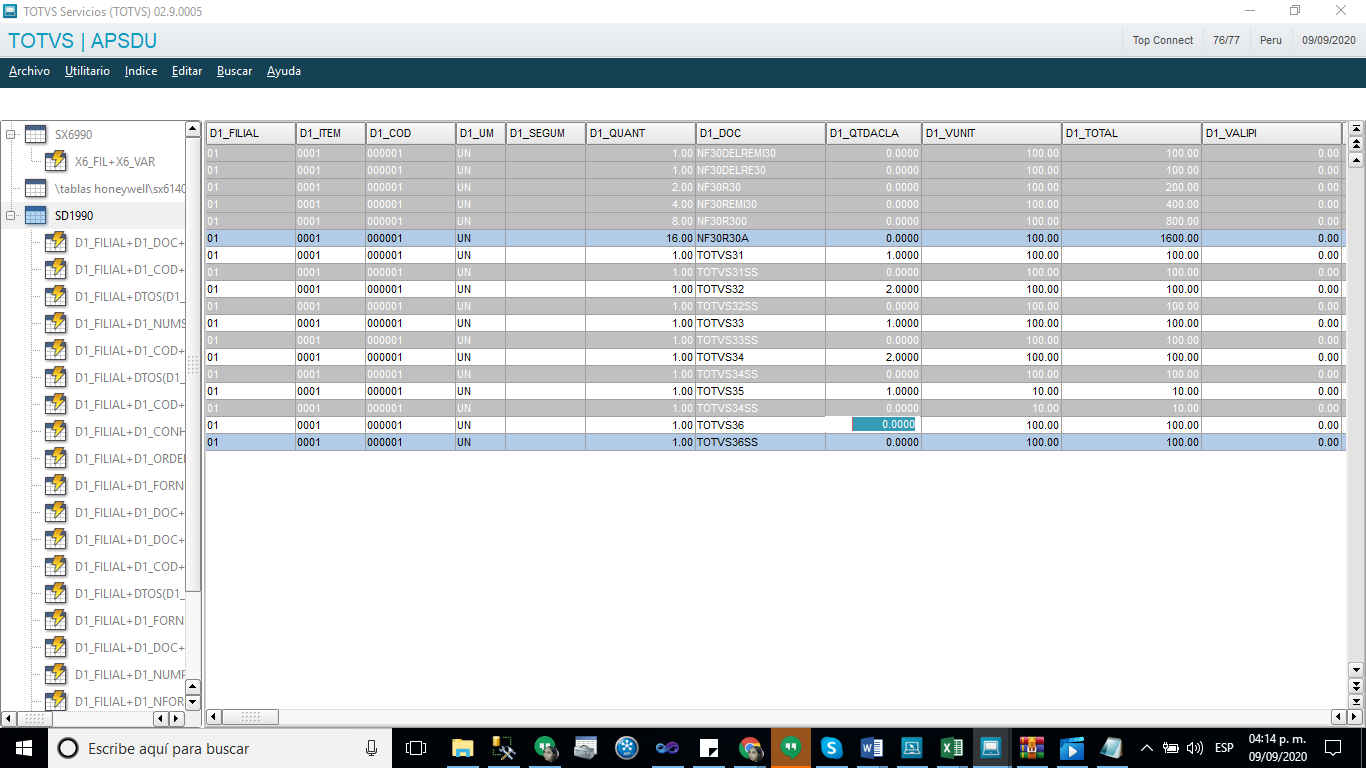Click the SD1990 table icon
The width and height of the screenshot is (1366, 768).
pyautogui.click(x=35, y=216)
